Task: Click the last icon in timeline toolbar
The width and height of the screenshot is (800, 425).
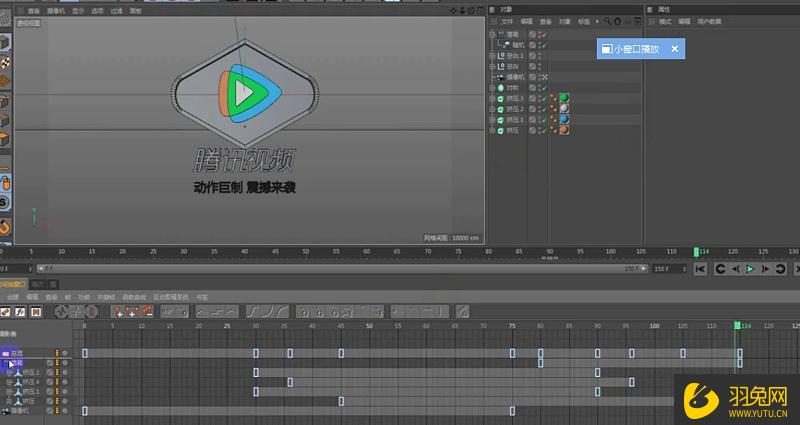Action: (x=463, y=311)
